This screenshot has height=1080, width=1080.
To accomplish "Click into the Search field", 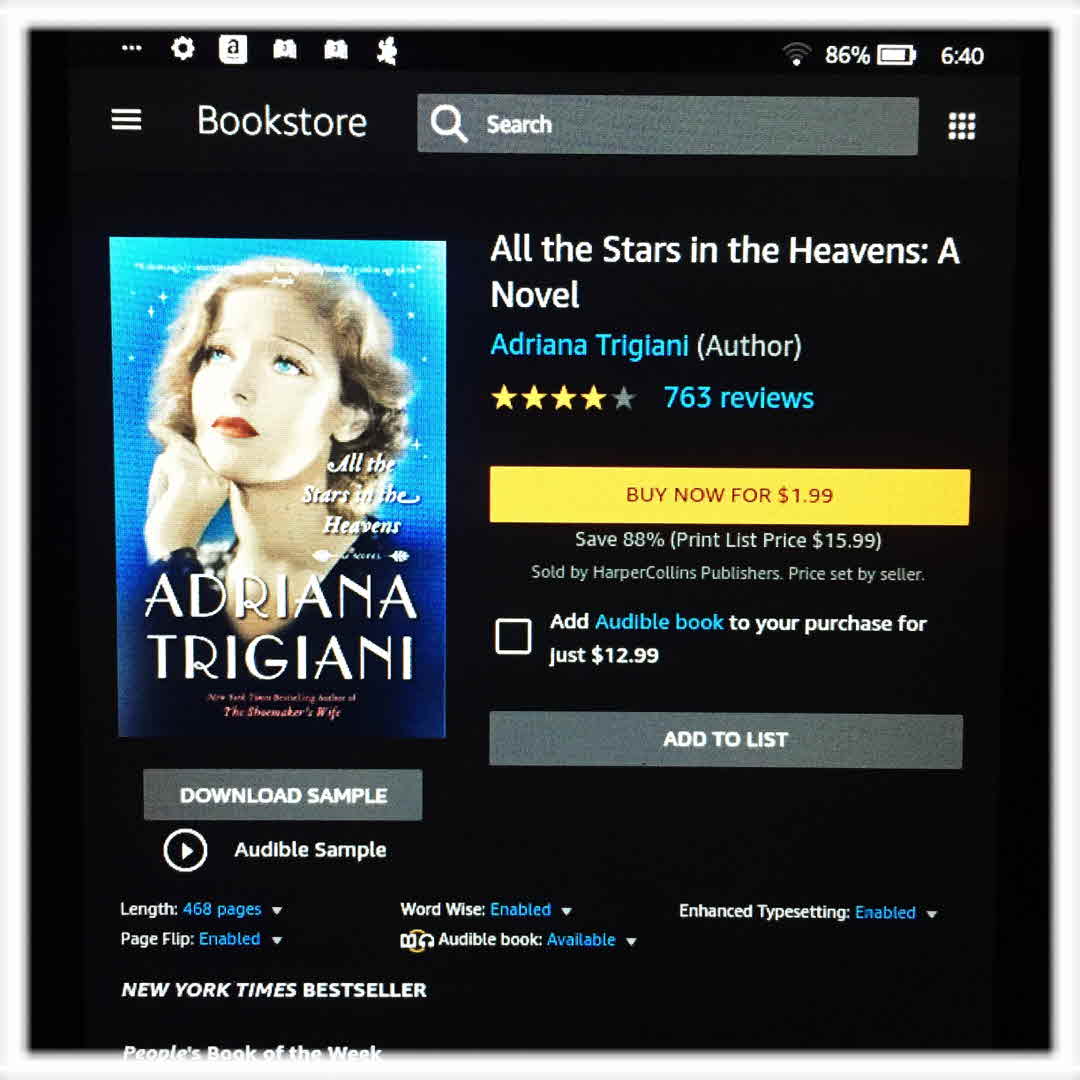I will click(667, 125).
